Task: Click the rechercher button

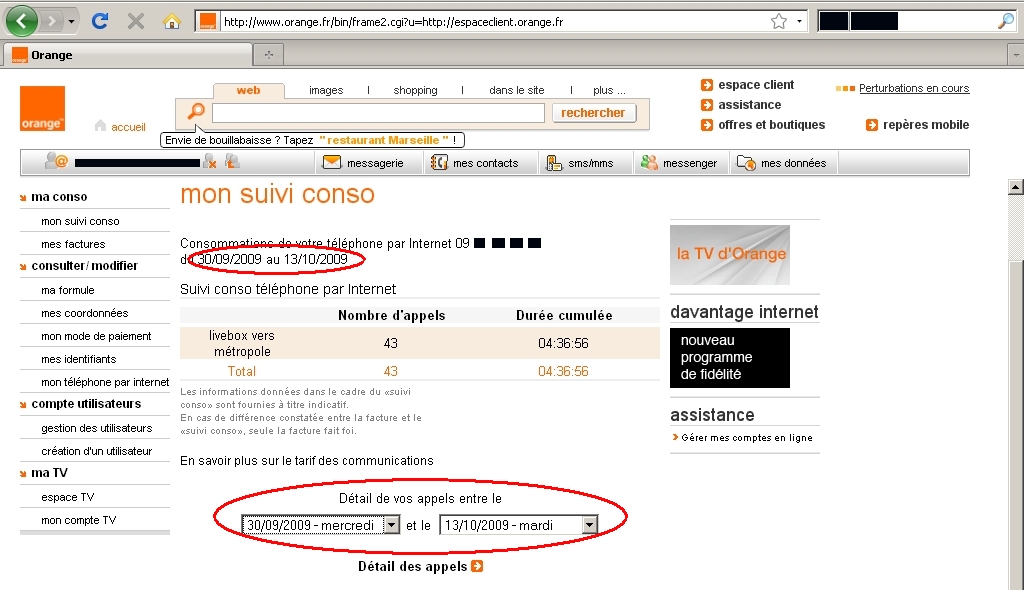Action: coord(593,113)
